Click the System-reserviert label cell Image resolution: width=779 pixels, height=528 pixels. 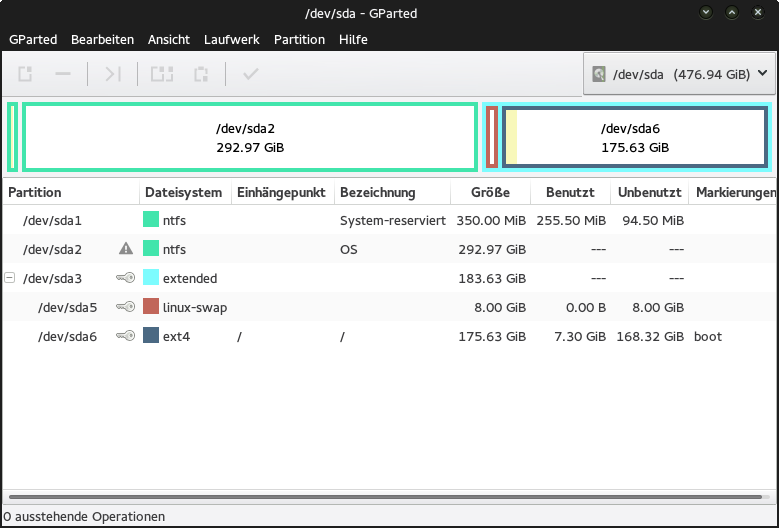click(x=393, y=221)
